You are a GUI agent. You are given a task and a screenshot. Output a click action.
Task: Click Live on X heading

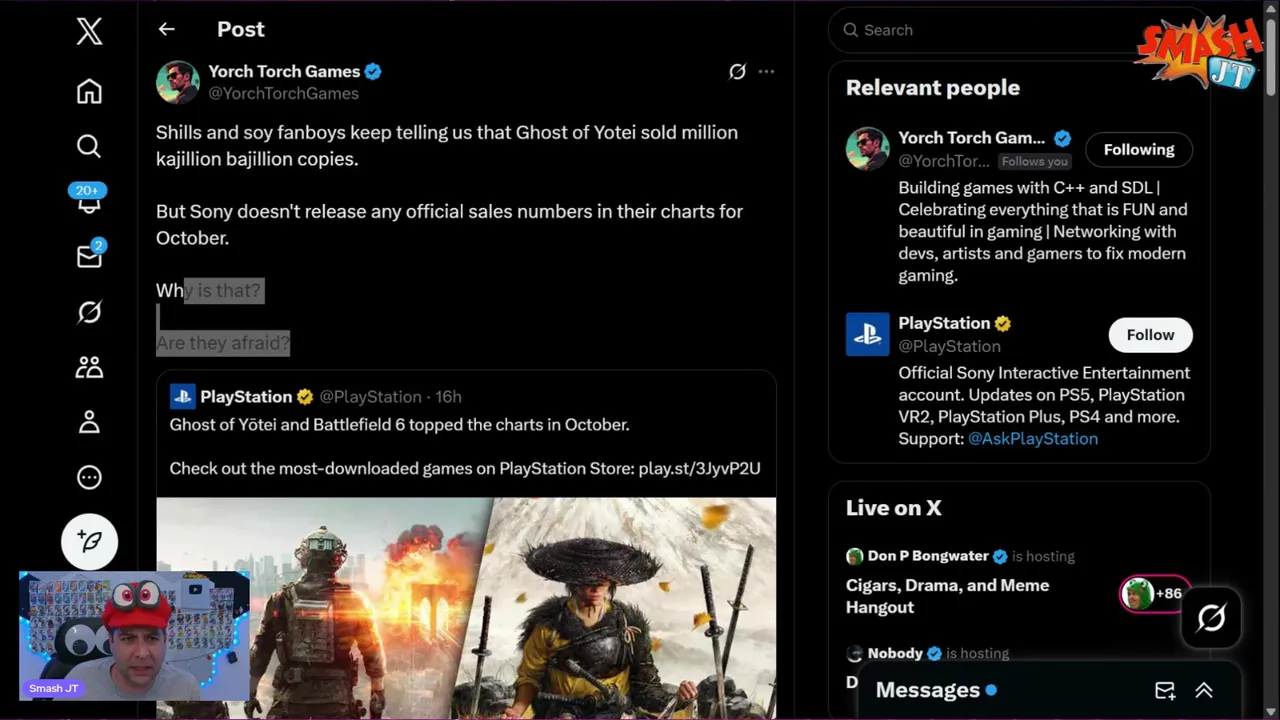894,507
